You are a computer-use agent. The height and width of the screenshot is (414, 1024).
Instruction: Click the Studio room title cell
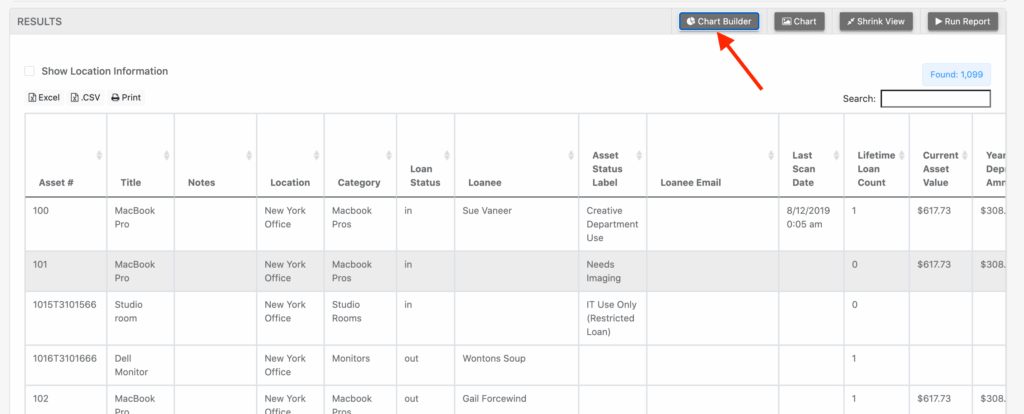tap(141, 318)
